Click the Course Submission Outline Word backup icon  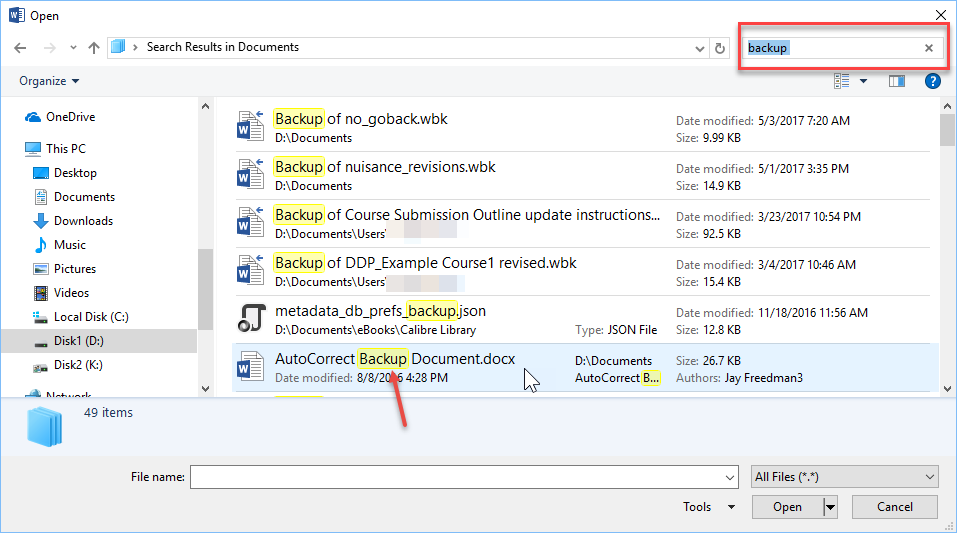coord(251,222)
